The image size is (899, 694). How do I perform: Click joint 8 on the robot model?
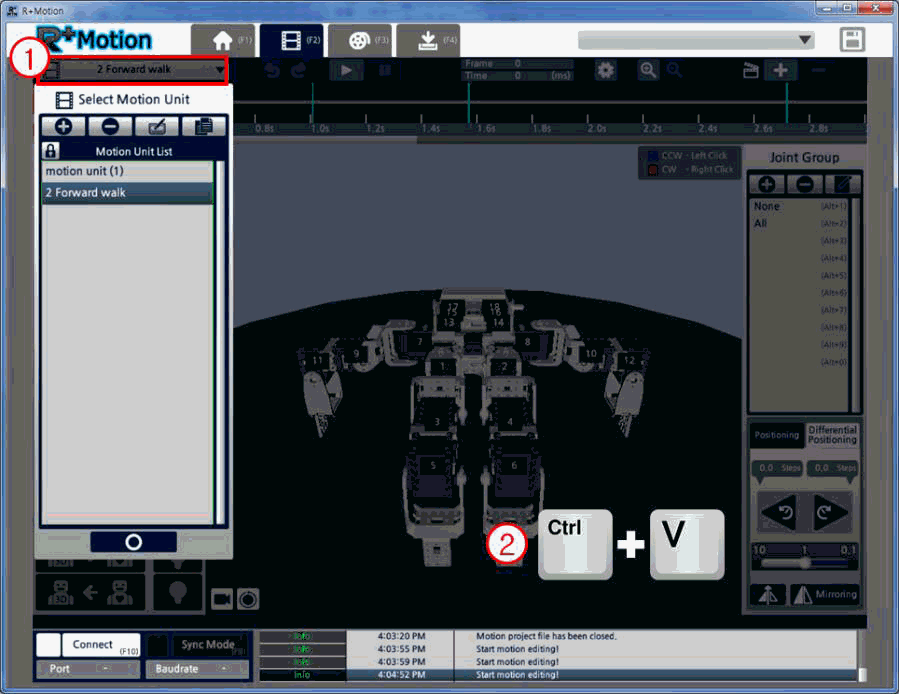[x=527, y=341]
